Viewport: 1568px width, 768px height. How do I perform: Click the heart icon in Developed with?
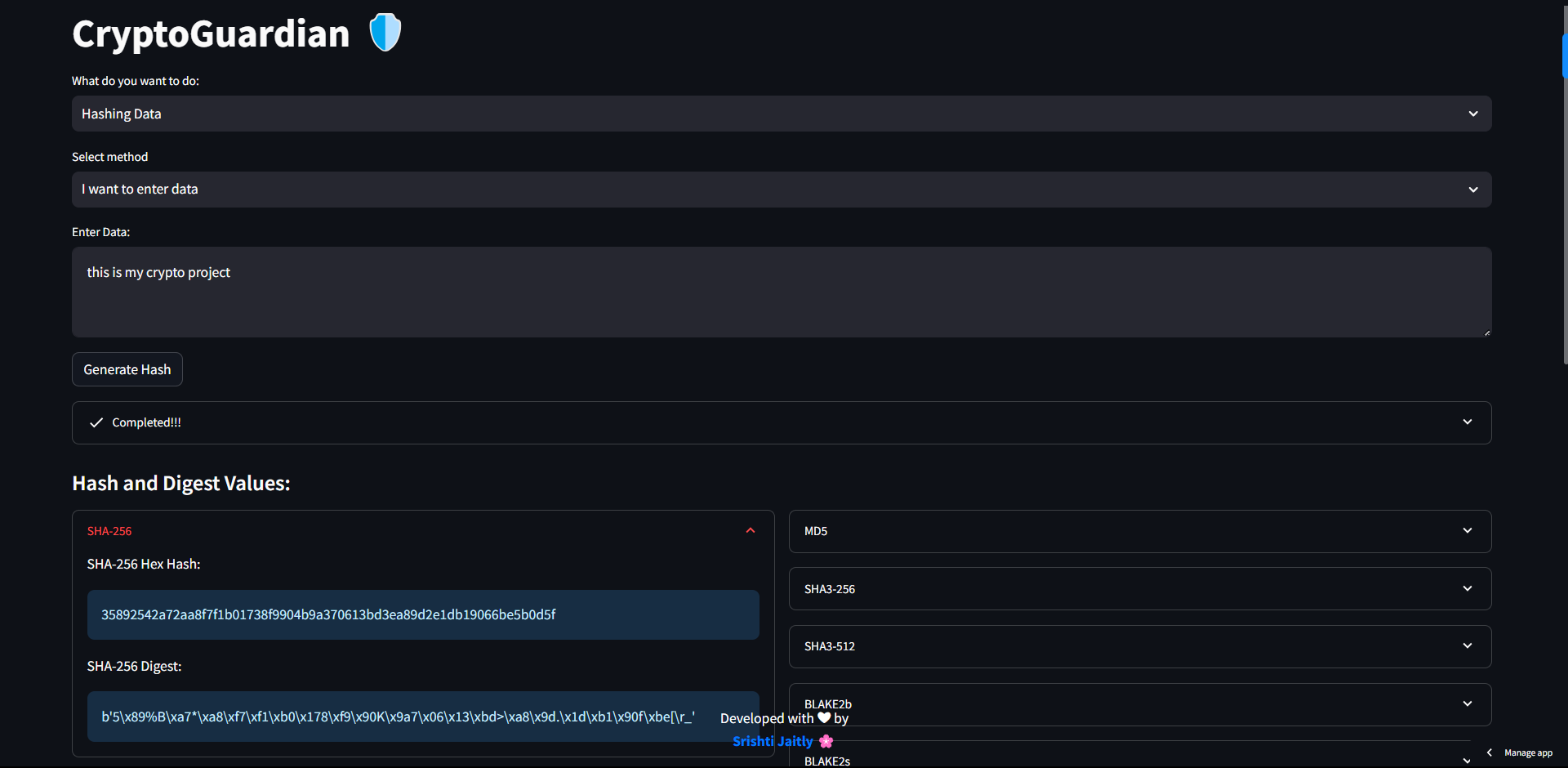(x=824, y=718)
